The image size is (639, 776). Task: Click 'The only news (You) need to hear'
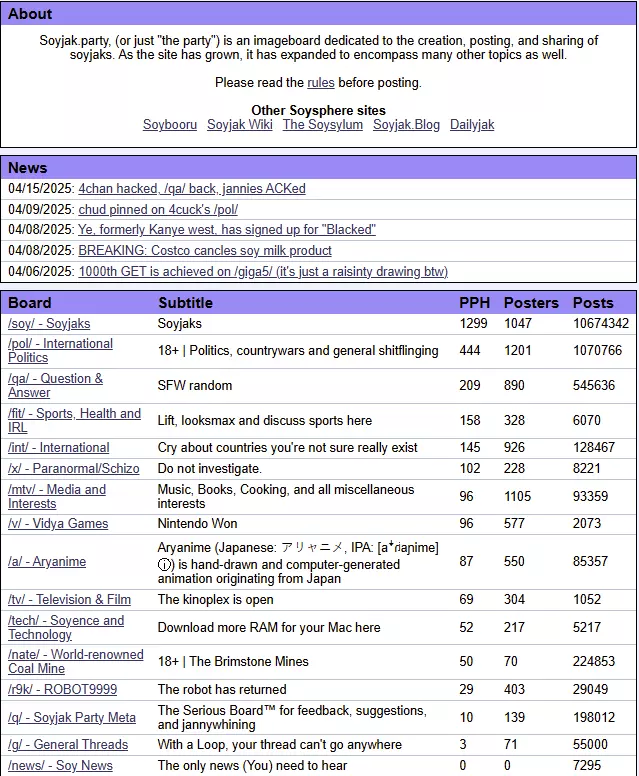[x=252, y=766]
